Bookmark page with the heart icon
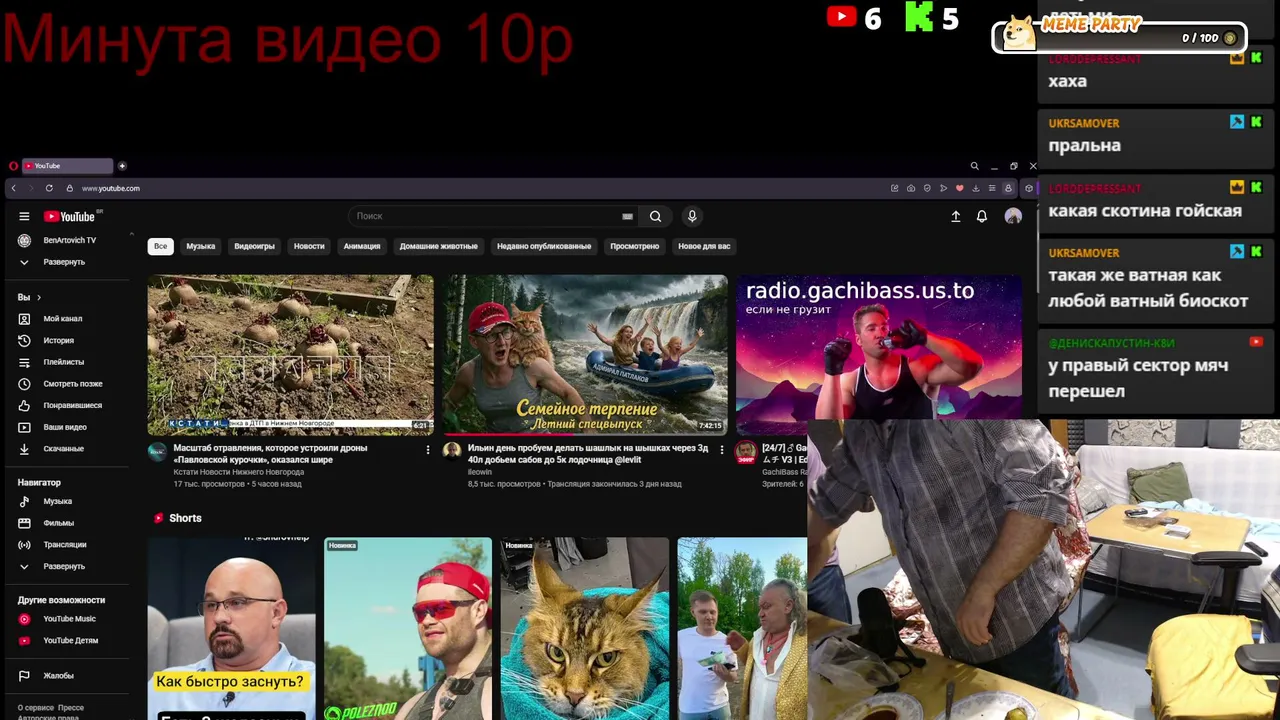1280x720 pixels. click(959, 188)
